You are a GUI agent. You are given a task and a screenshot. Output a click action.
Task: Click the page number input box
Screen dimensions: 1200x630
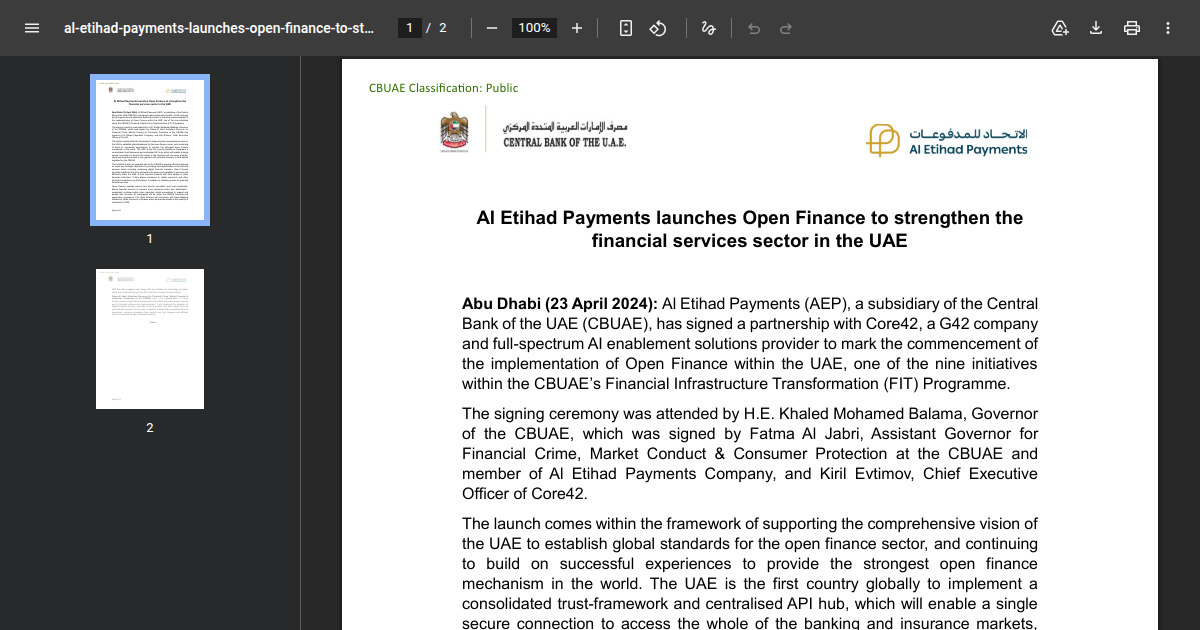409,27
